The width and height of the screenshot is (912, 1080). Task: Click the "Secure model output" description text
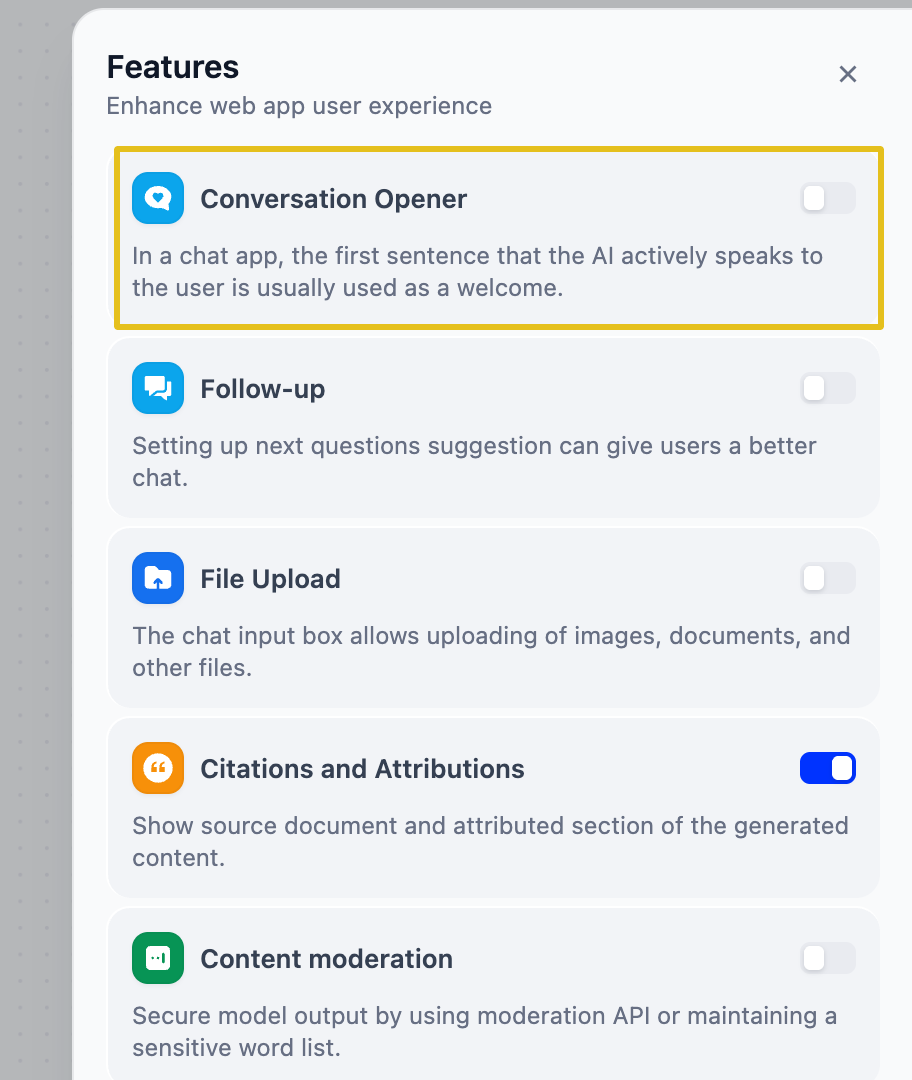[484, 1032]
